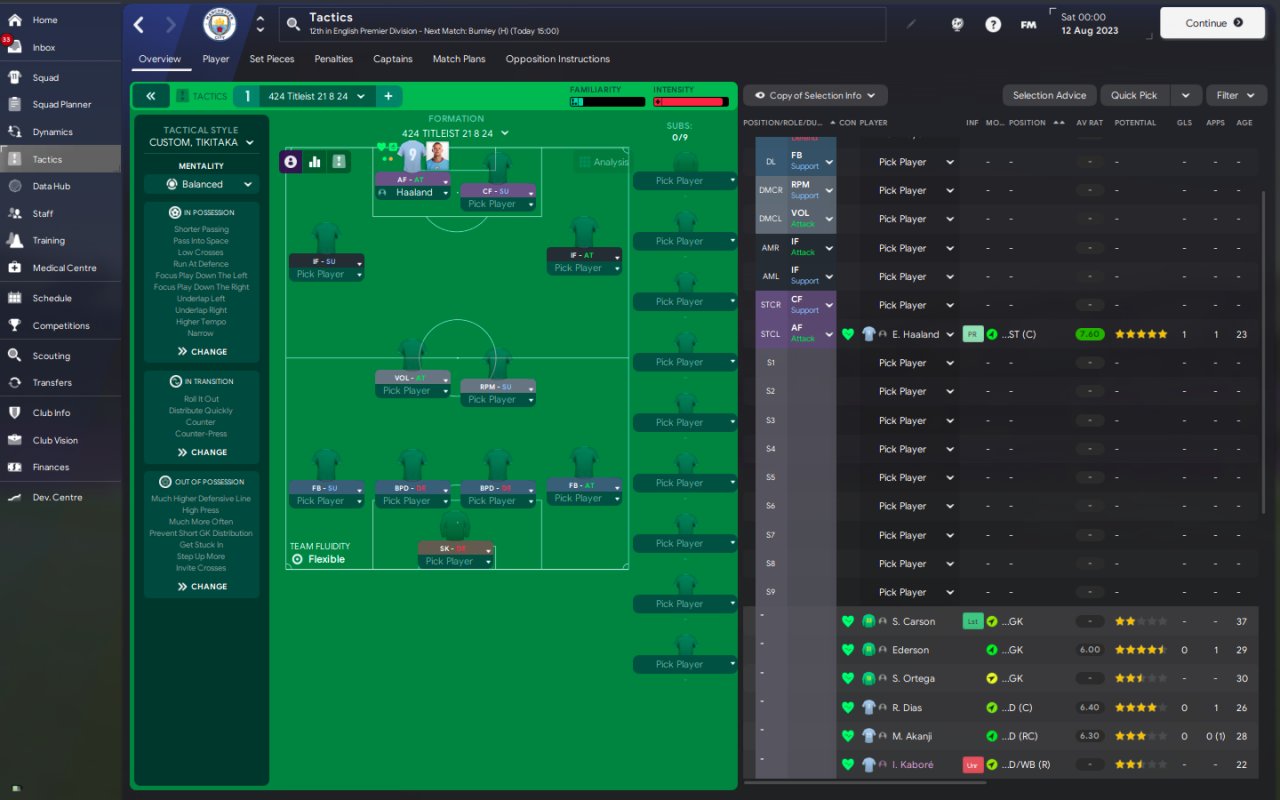Viewport: 1280px width, 800px height.
Task: Navigate back with the left arrow
Action: pyautogui.click(x=139, y=24)
